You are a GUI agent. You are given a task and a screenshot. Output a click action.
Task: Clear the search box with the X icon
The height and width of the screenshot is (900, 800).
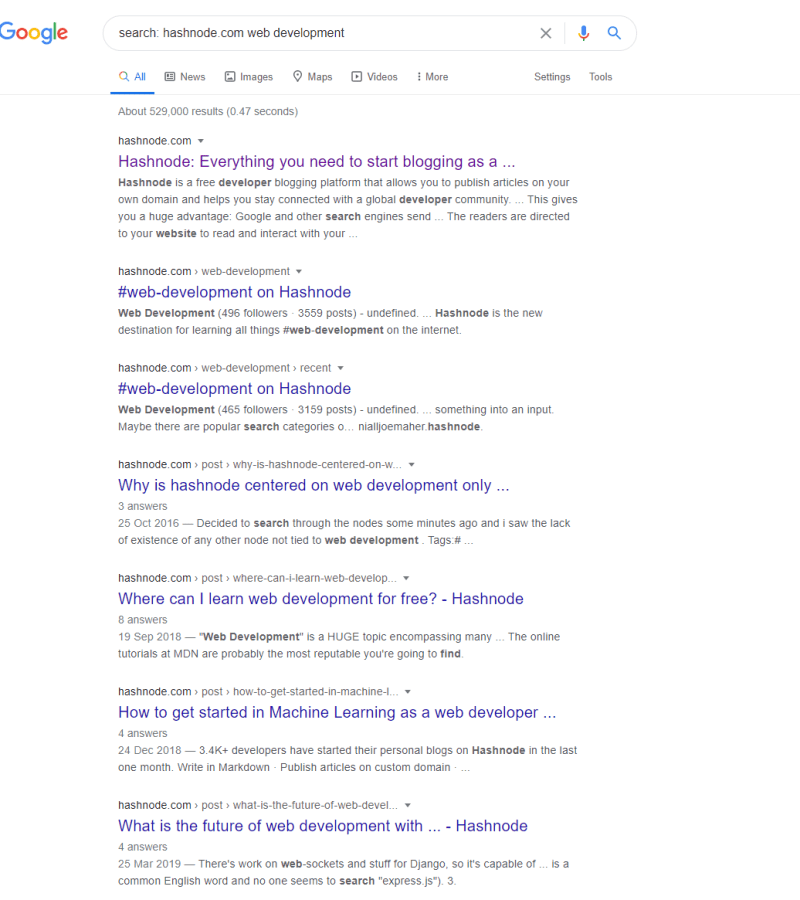[x=546, y=33]
